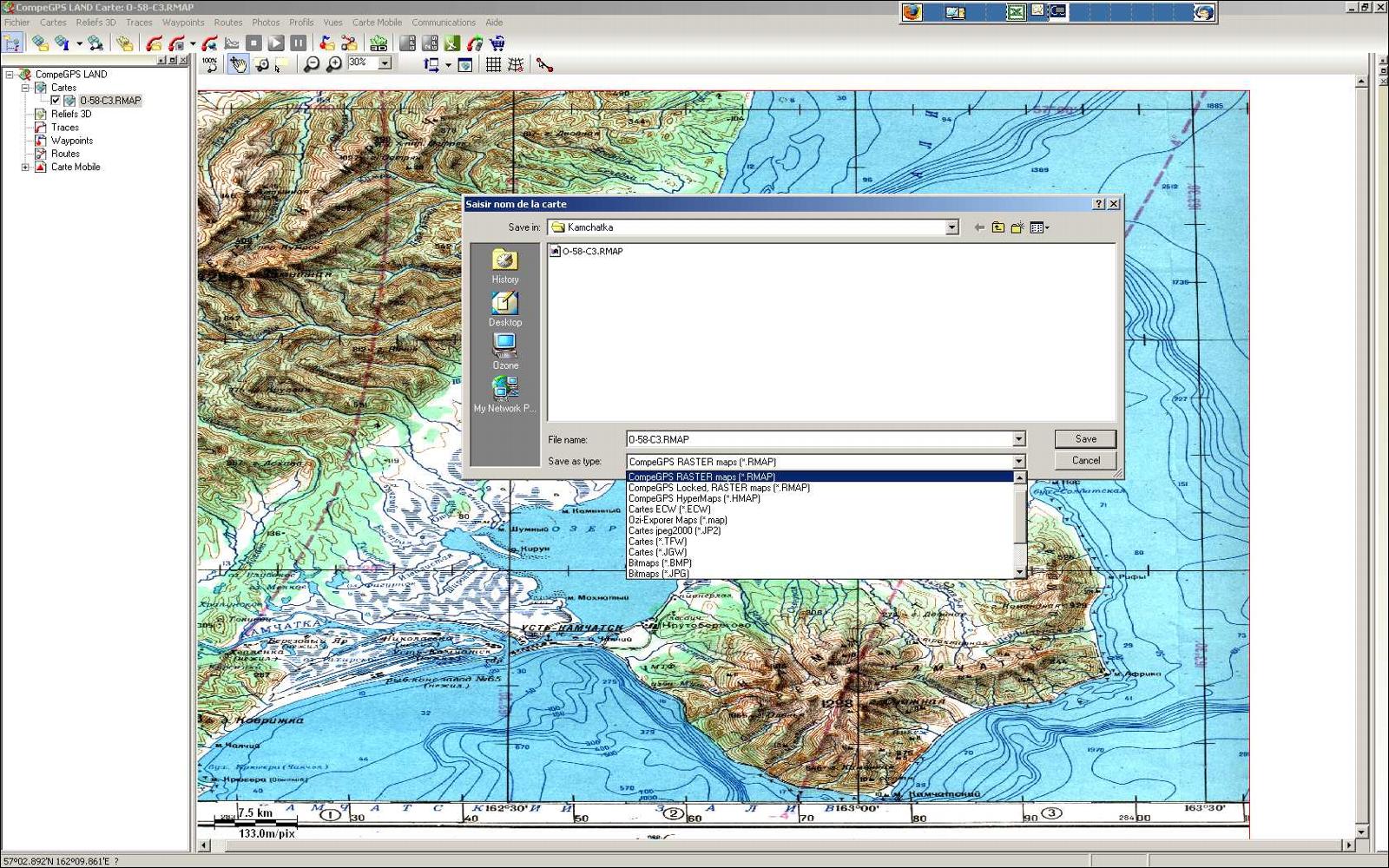Collapse the Cartes tree node
The height and width of the screenshot is (868, 1389).
[x=25, y=88]
